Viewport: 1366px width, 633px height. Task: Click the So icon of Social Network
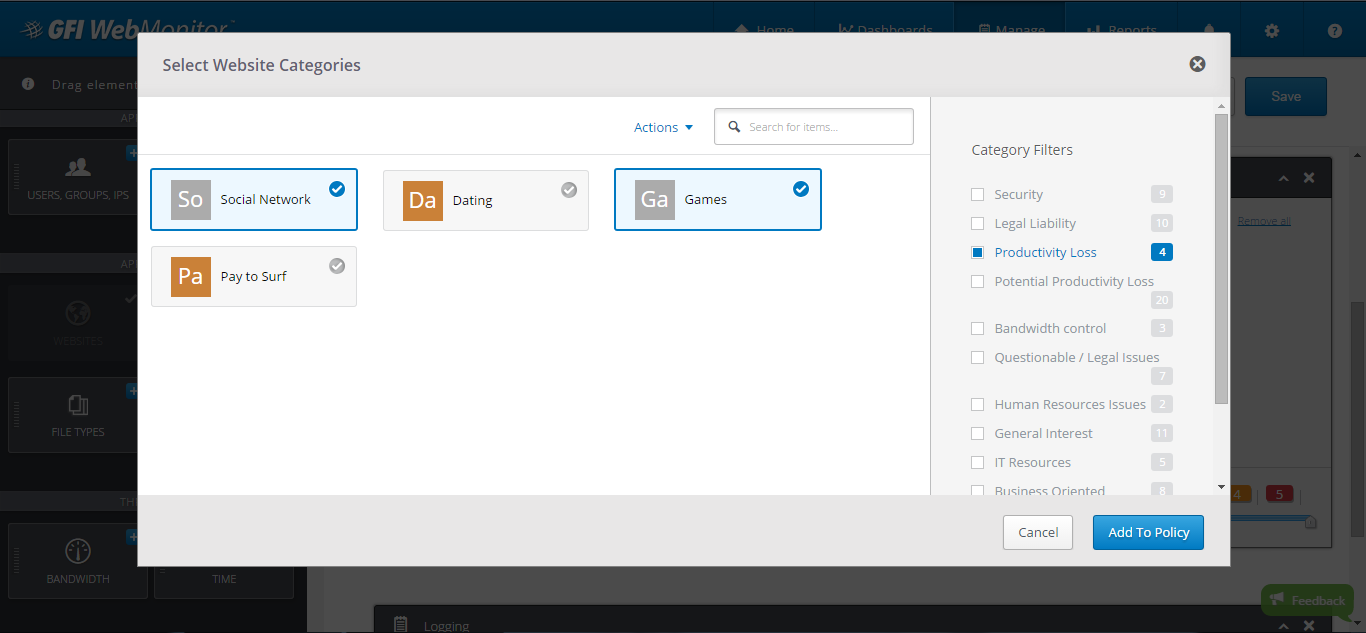(x=191, y=200)
